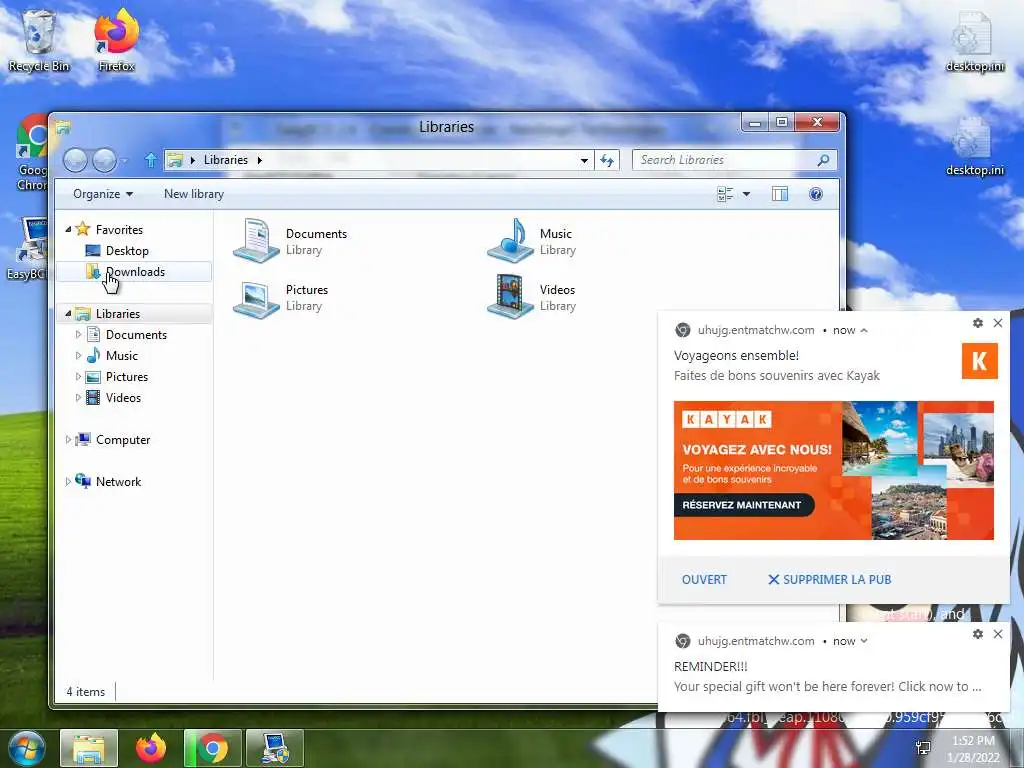Image resolution: width=1024 pixels, height=768 pixels.
Task: Select Desktop under Favorites
Action: 127,251
